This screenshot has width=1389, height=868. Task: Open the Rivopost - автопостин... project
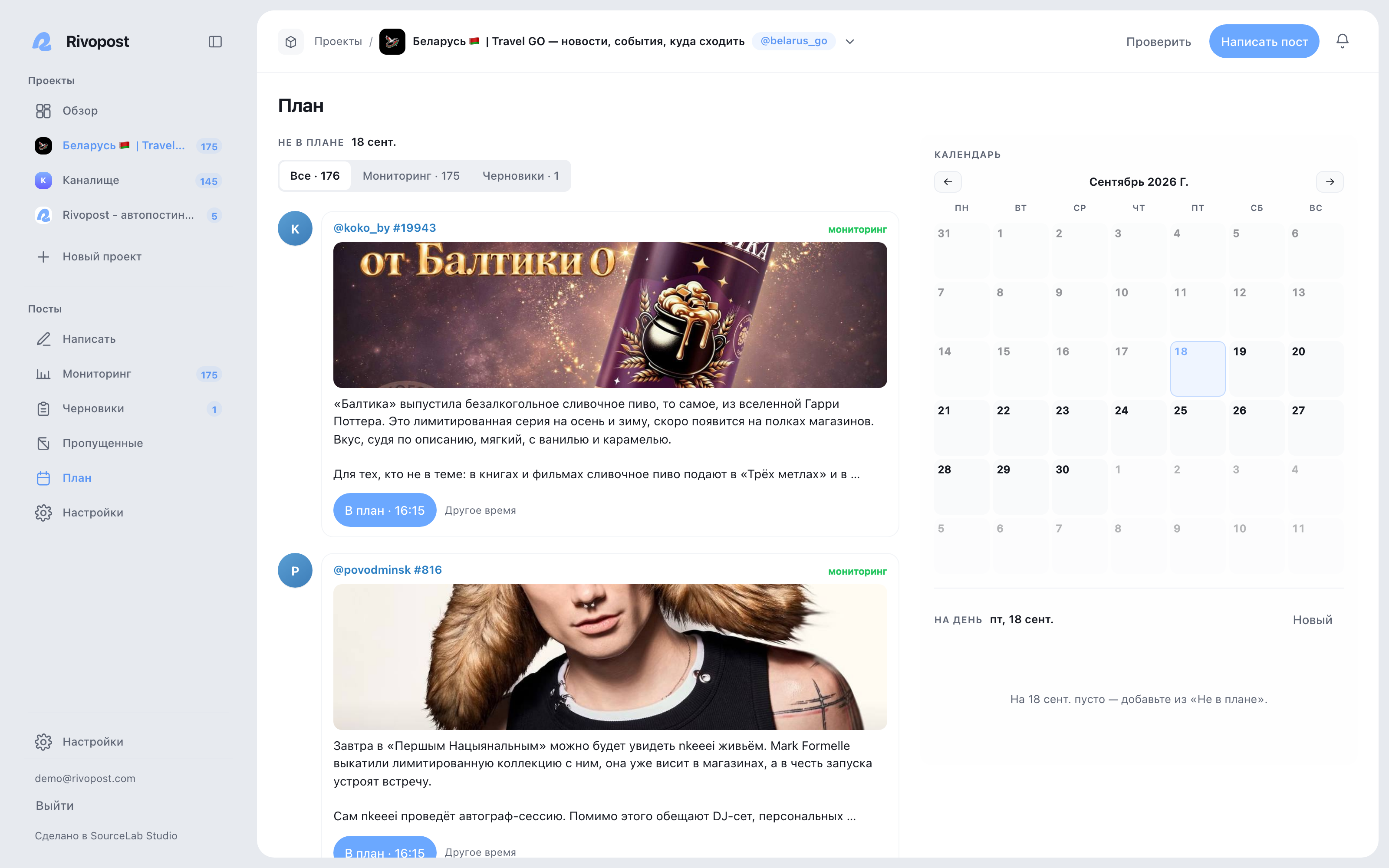[x=128, y=215]
